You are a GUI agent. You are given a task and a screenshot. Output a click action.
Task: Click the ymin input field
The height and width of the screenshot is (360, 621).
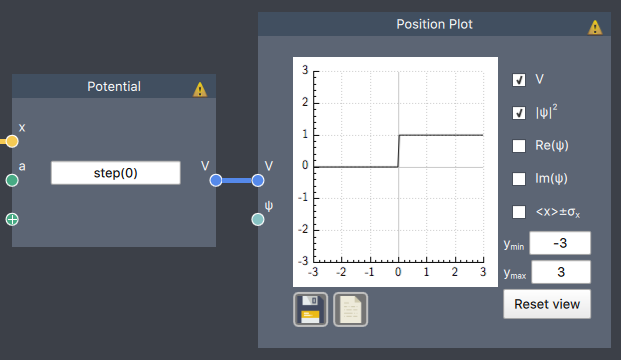pos(560,243)
